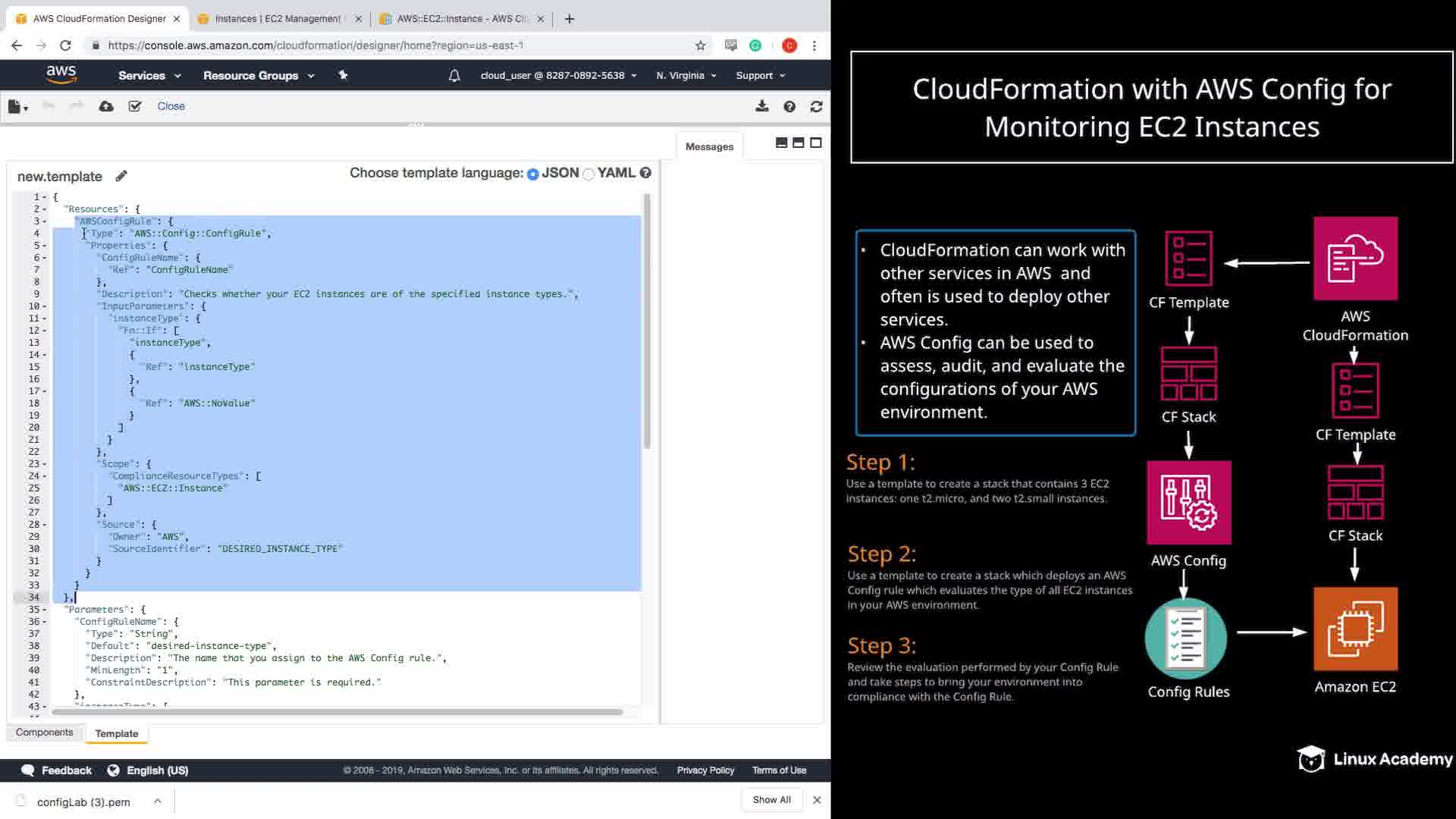
Task: Click Show All downloads button
Action: pos(771,800)
